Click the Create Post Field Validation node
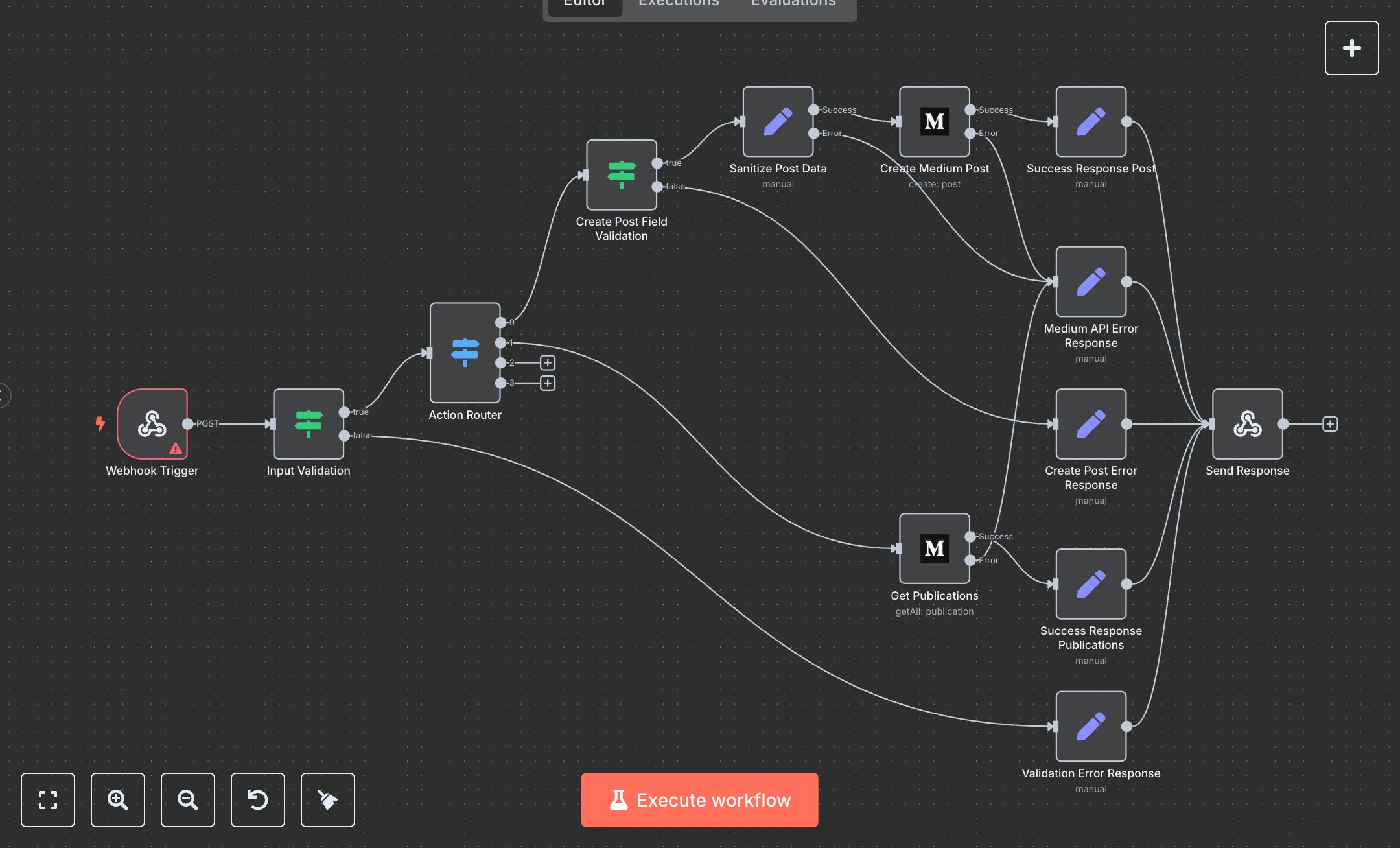The height and width of the screenshot is (848, 1400). pos(621,174)
